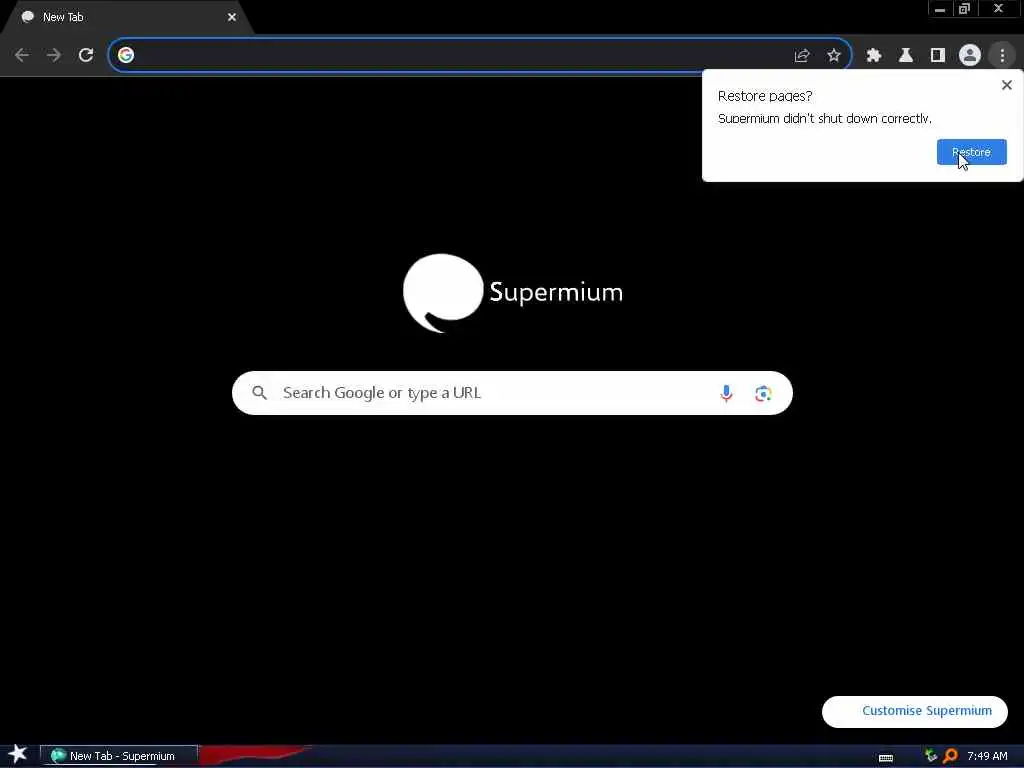Open the orange magnifier tray icon
Image resolution: width=1024 pixels, height=768 pixels.
pos(950,756)
